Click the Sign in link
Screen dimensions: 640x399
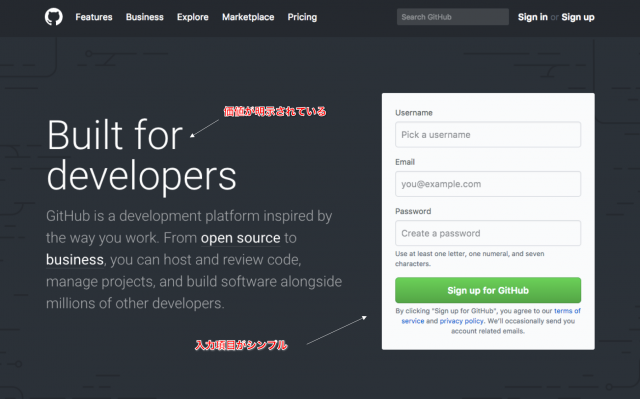tap(533, 17)
